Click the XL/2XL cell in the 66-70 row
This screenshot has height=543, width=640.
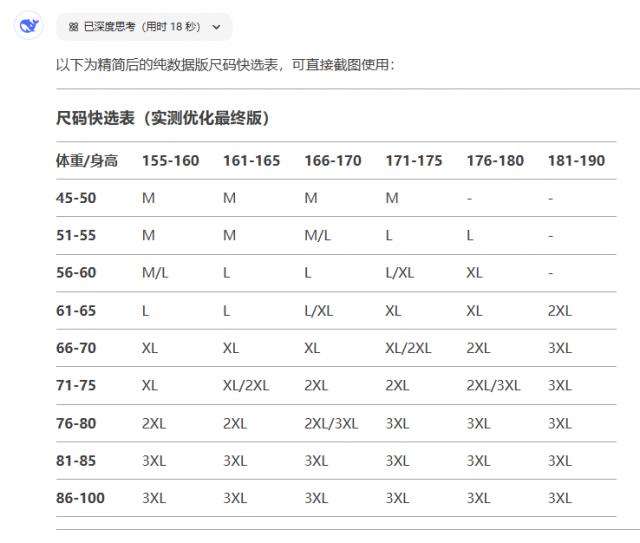[x=408, y=348]
